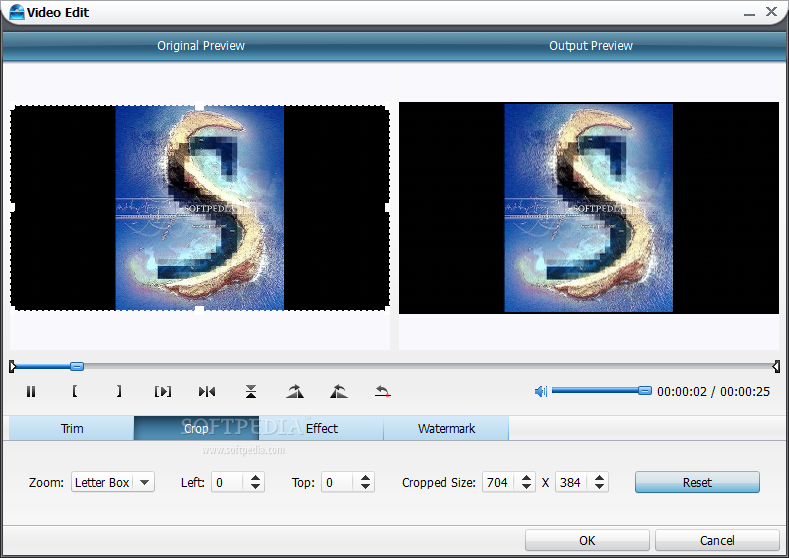Switch to the Crop tab

point(196,428)
